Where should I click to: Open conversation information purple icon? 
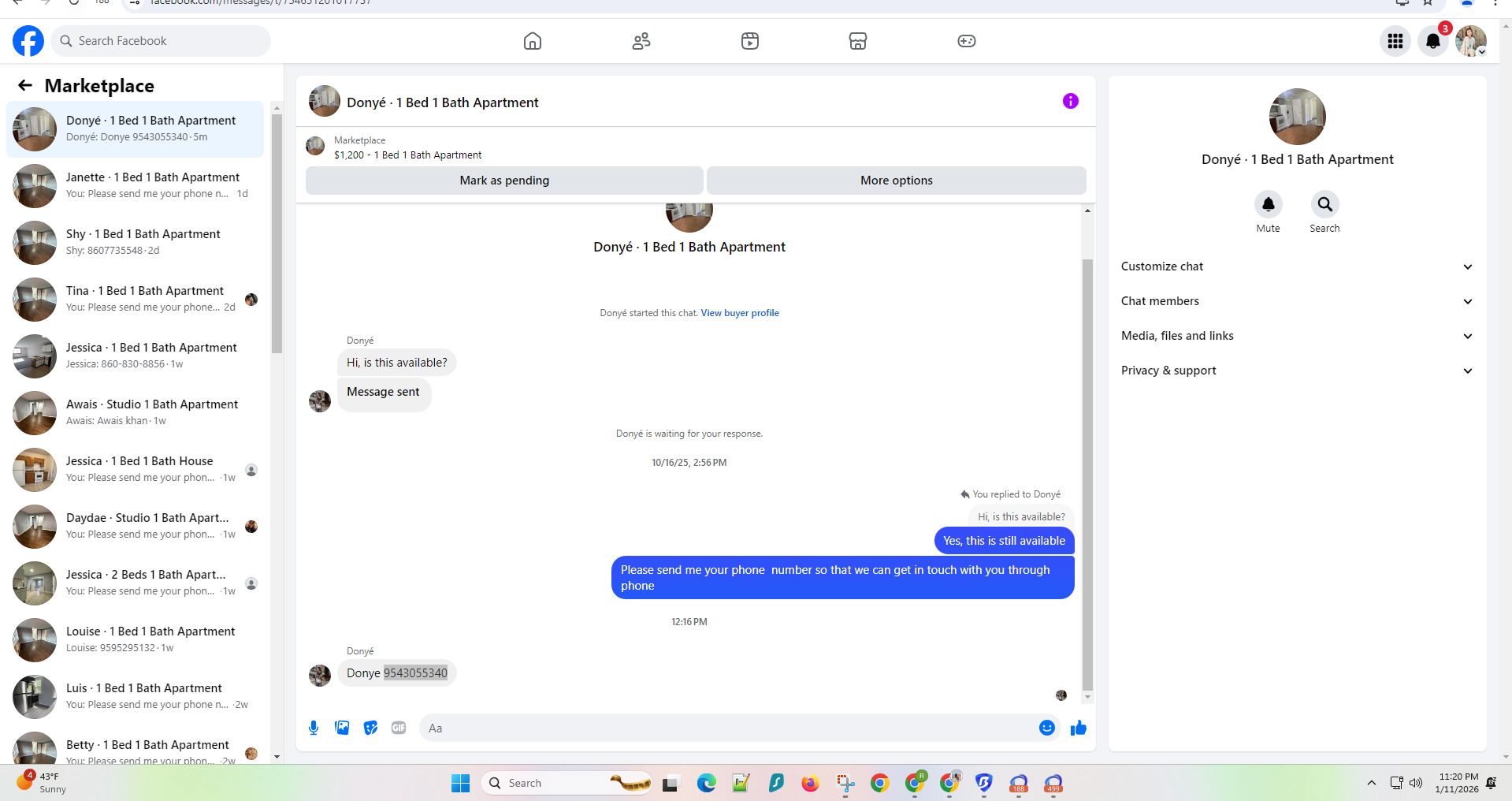coord(1070,101)
